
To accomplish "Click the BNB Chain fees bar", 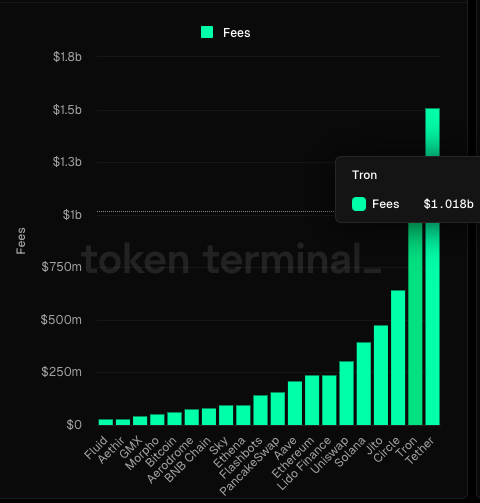I will [209, 417].
